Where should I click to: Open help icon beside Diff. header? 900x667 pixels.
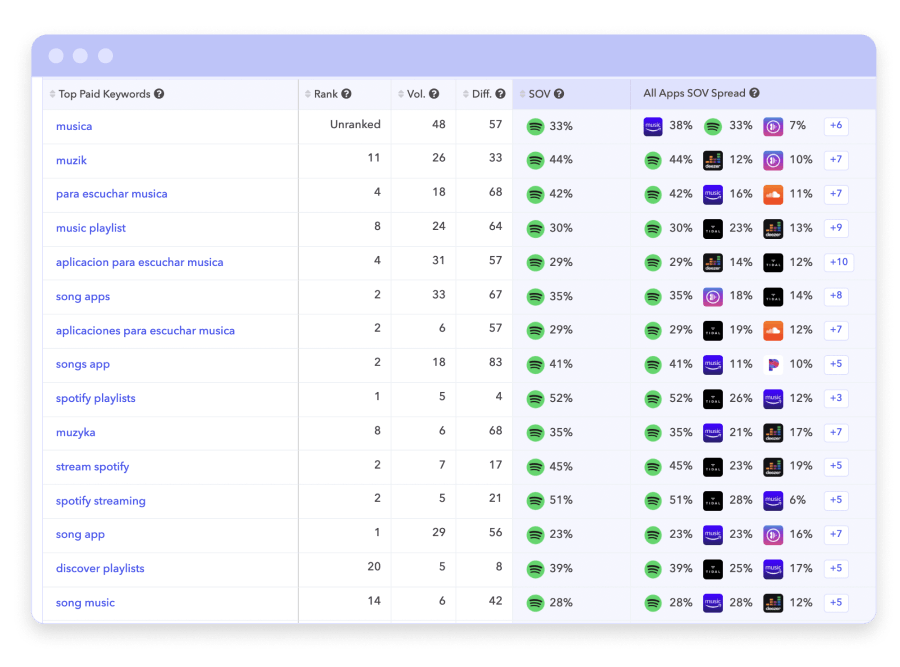tap(501, 94)
